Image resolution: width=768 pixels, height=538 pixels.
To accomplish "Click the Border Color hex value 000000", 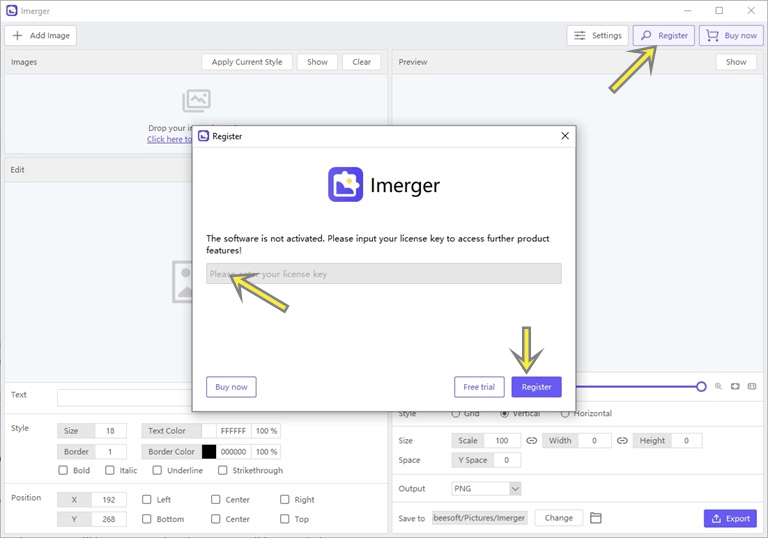I will click(x=233, y=451).
